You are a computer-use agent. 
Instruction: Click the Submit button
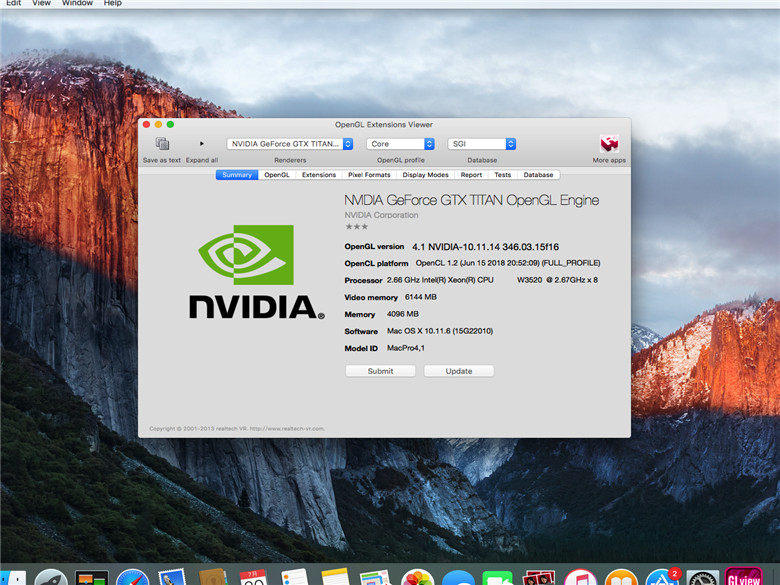381,371
